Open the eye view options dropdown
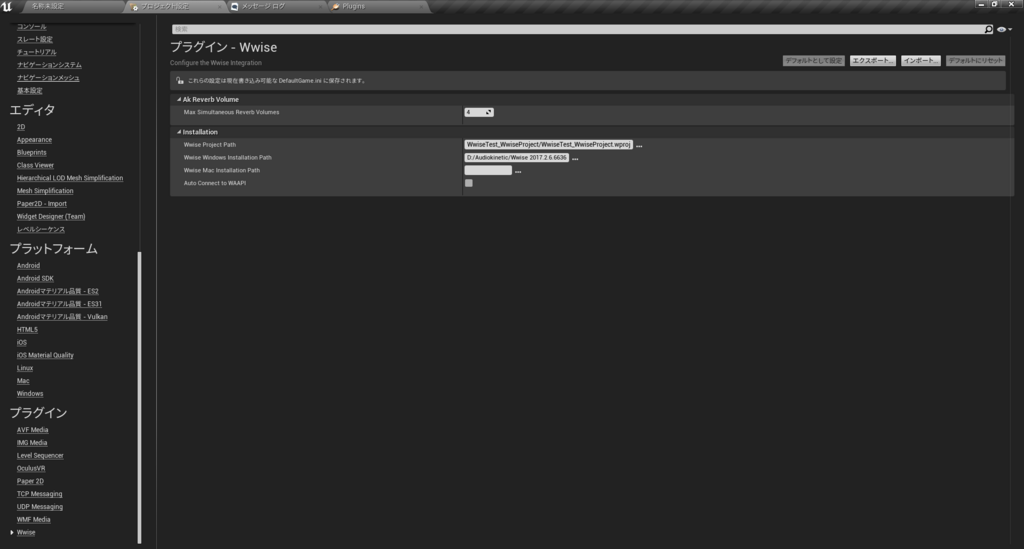This screenshot has height=549, width=1024. click(x=1004, y=29)
